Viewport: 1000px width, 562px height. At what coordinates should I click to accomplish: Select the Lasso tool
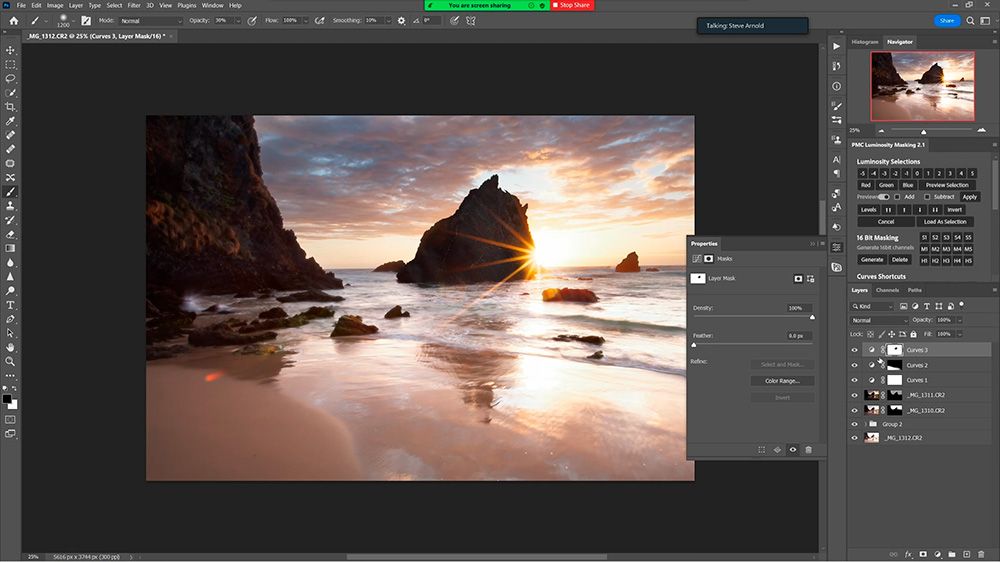11,78
